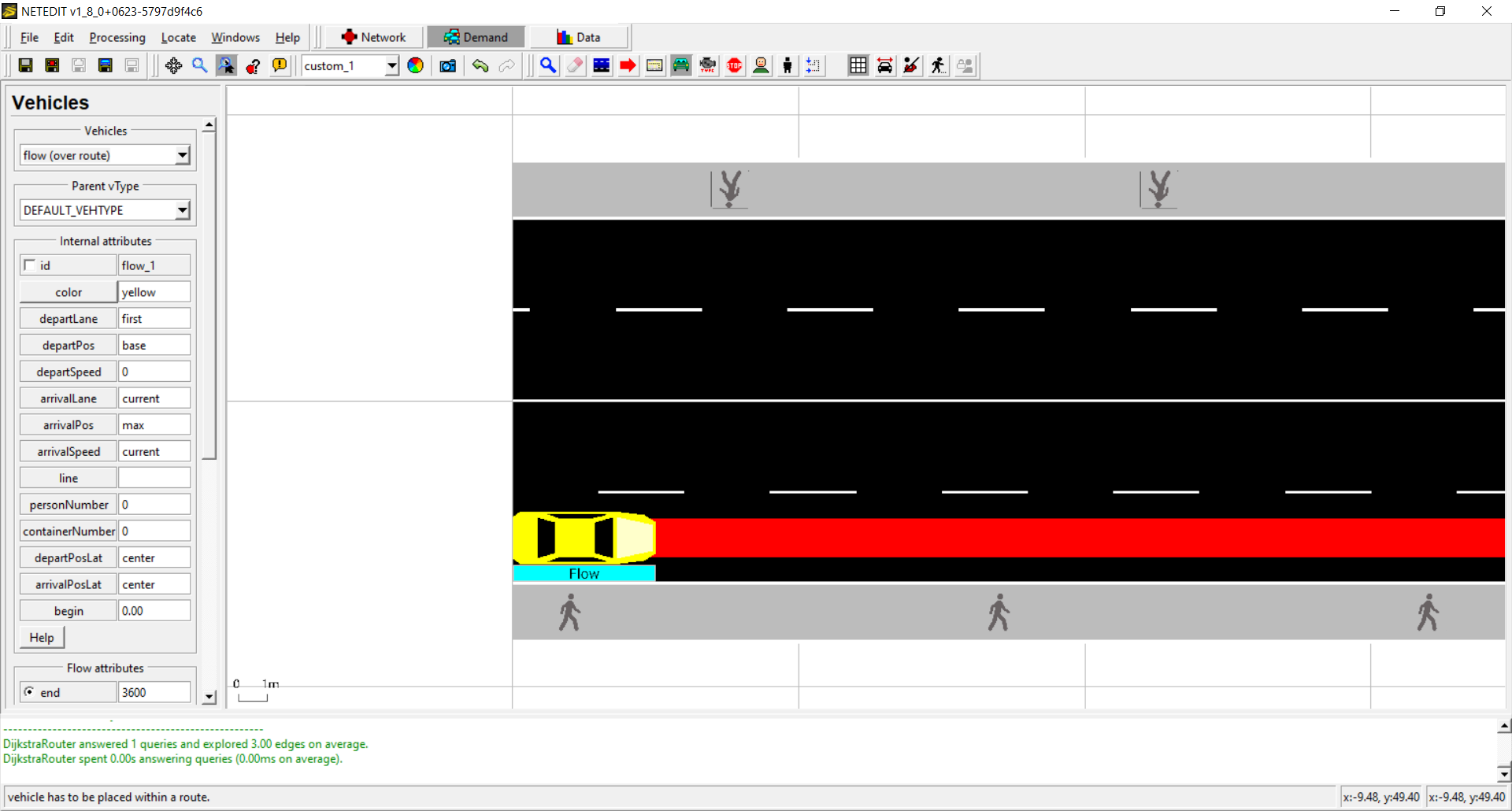The height and width of the screenshot is (811, 1512).
Task: Toggle the grid display icon
Action: (858, 66)
